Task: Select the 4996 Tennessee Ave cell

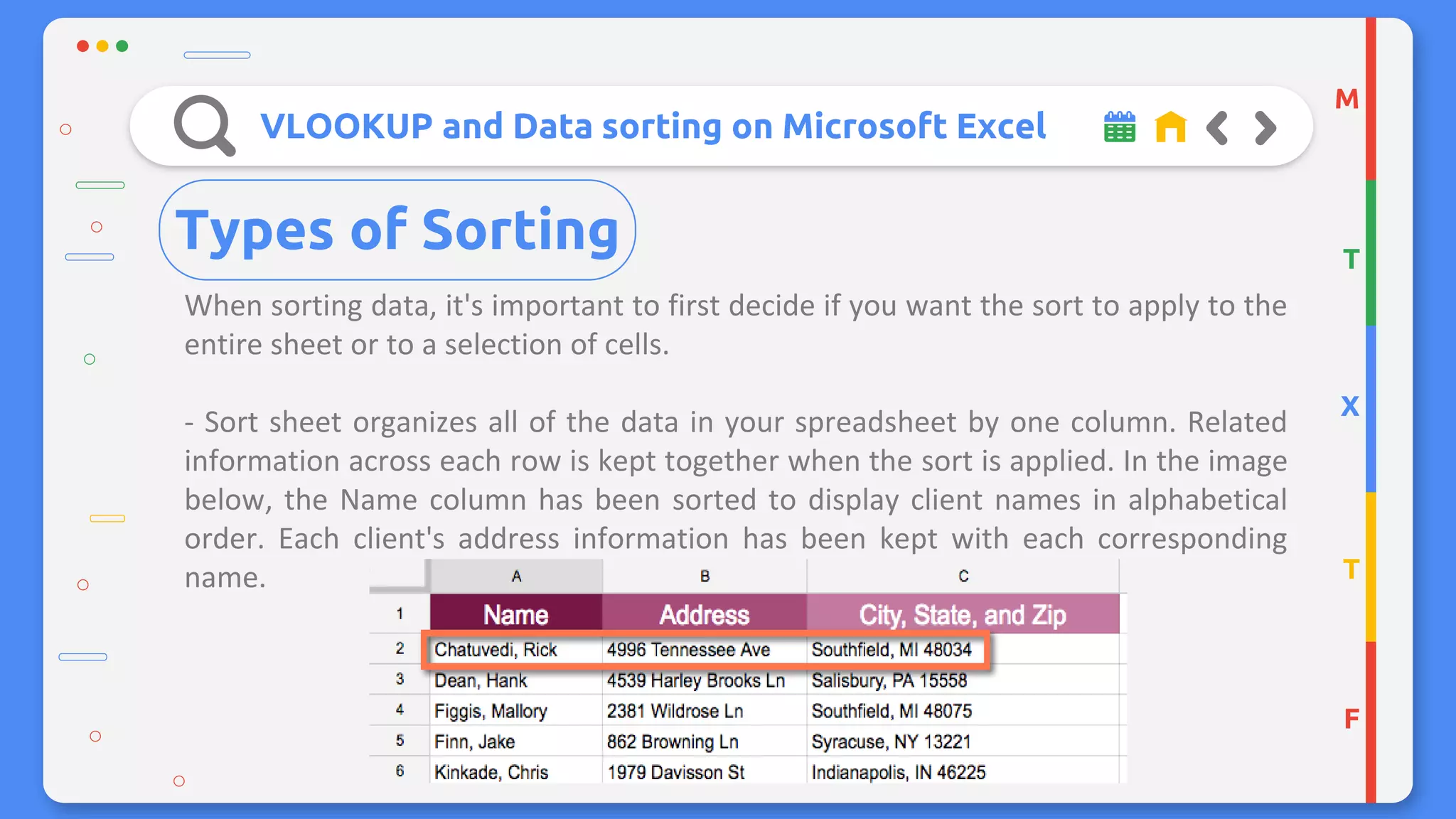Action: coord(705,649)
